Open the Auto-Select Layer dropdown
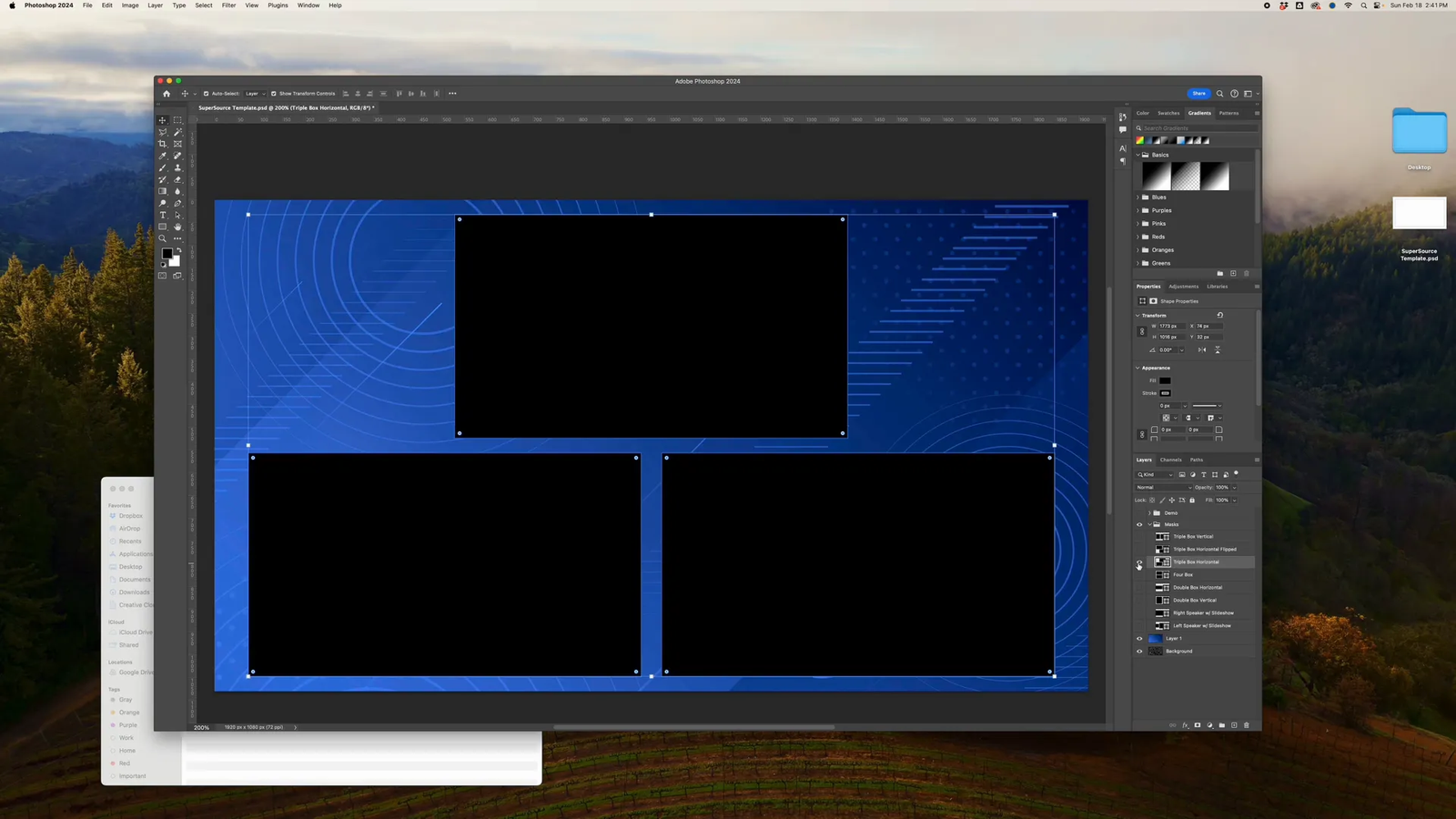Image resolution: width=1456 pixels, height=819 pixels. (255, 93)
